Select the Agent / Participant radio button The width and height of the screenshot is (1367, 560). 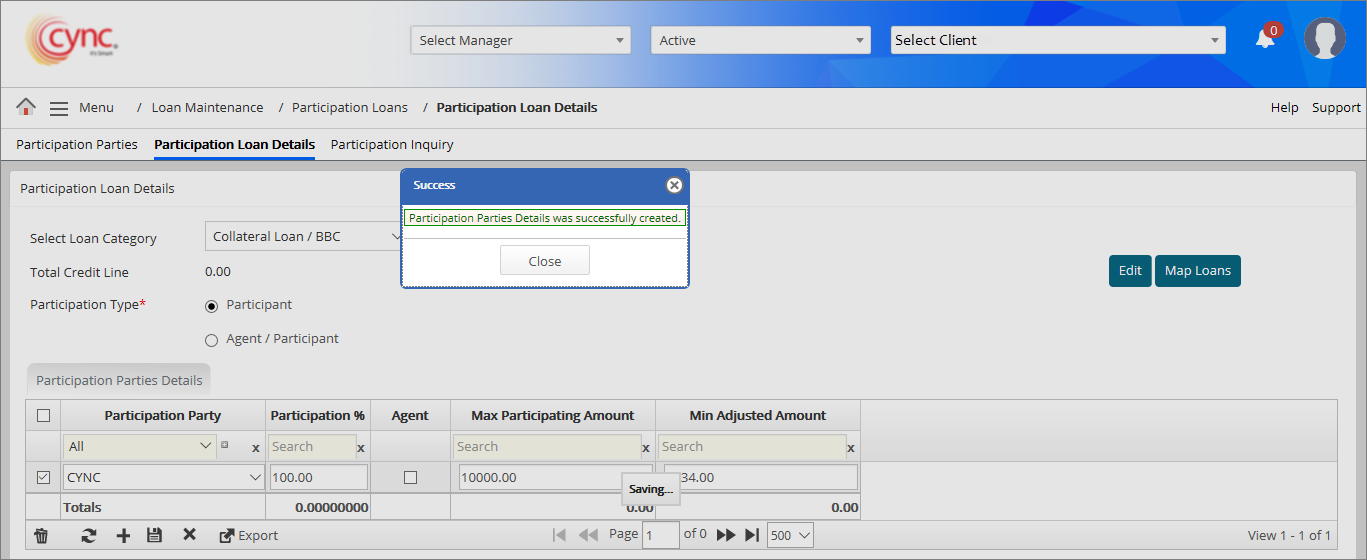(211, 340)
